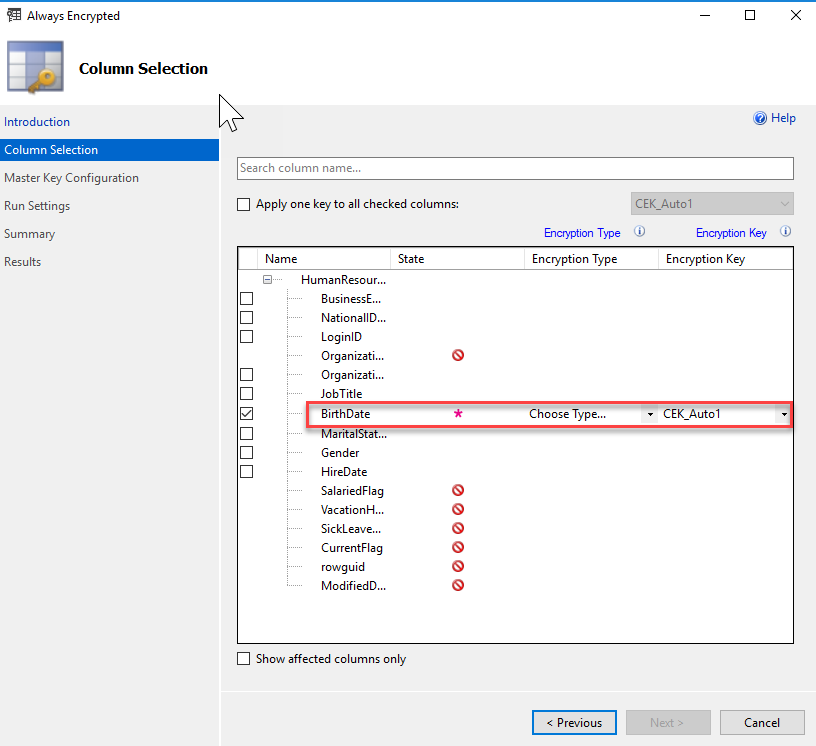Click the Help question mark icon
This screenshot has height=746, width=816.
click(760, 118)
